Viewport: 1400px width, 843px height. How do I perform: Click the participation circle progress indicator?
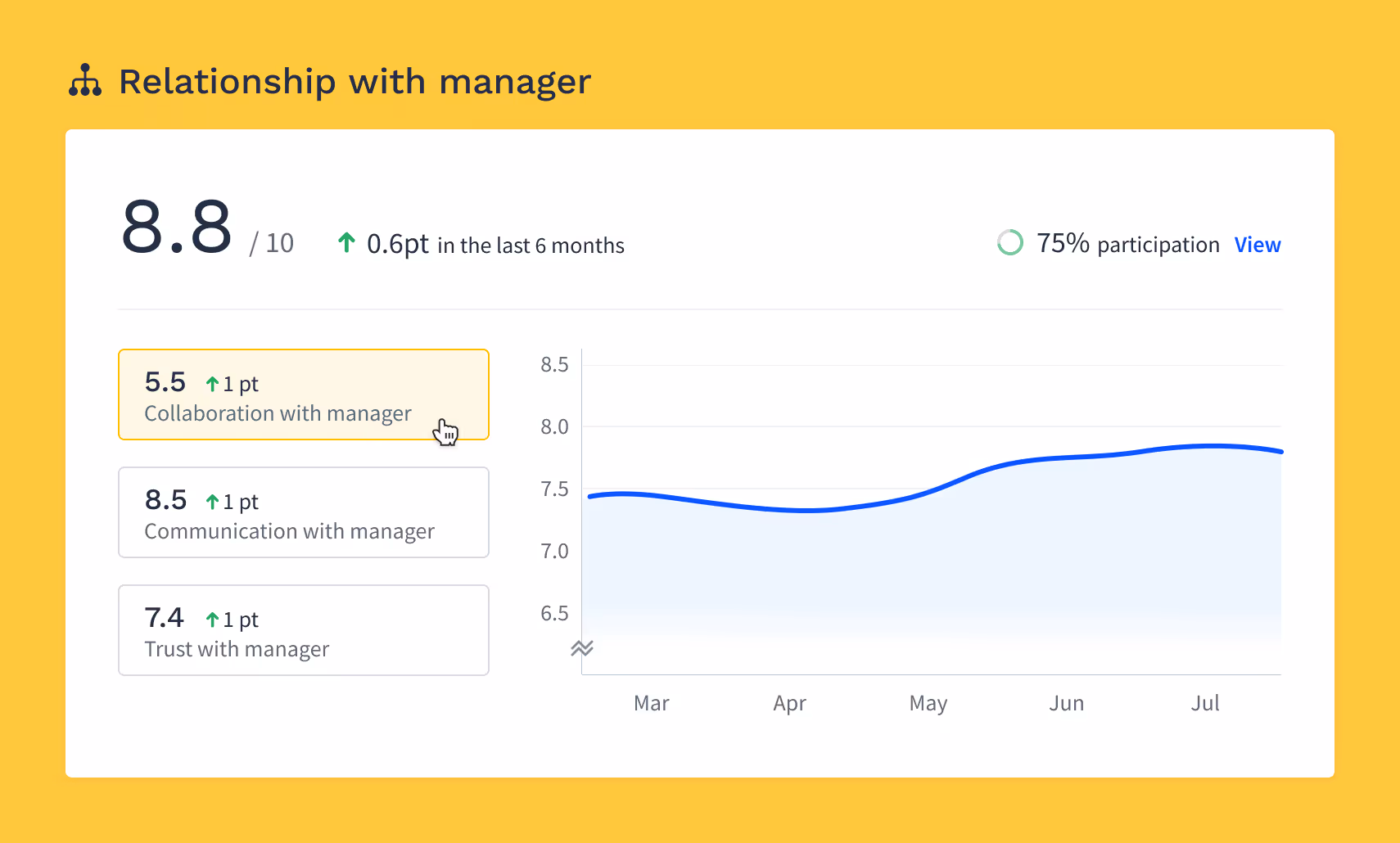coord(1010,243)
